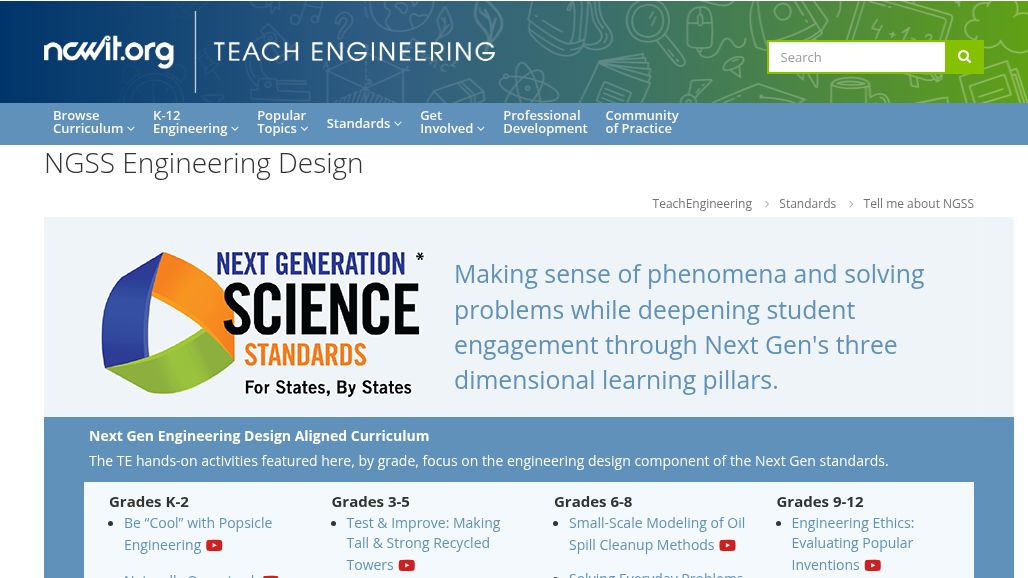This screenshot has height=578, width=1028.
Task: Open the Standards dropdown menu
Action: [x=363, y=123]
